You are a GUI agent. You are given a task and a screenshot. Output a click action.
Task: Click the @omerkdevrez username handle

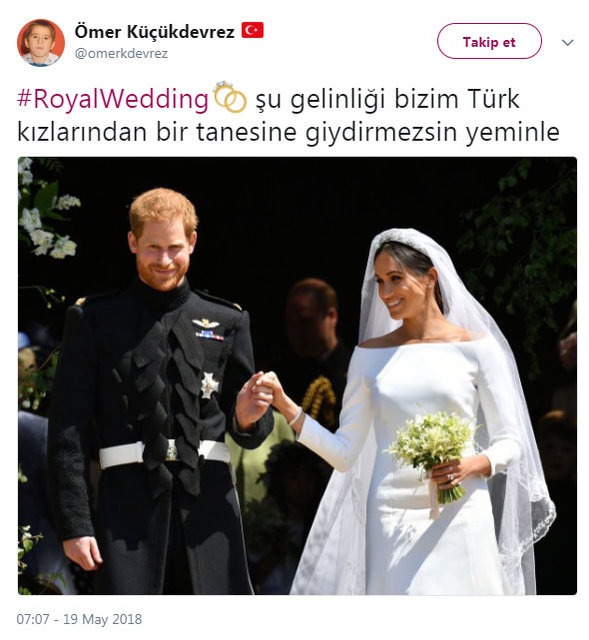tap(121, 53)
